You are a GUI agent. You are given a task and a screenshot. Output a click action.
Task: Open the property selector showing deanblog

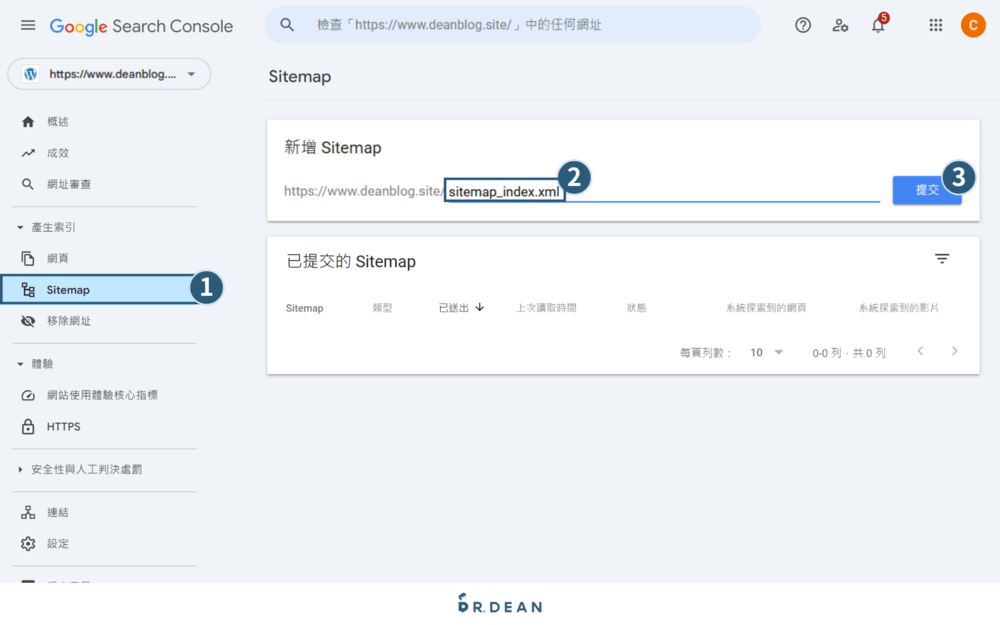click(108, 74)
